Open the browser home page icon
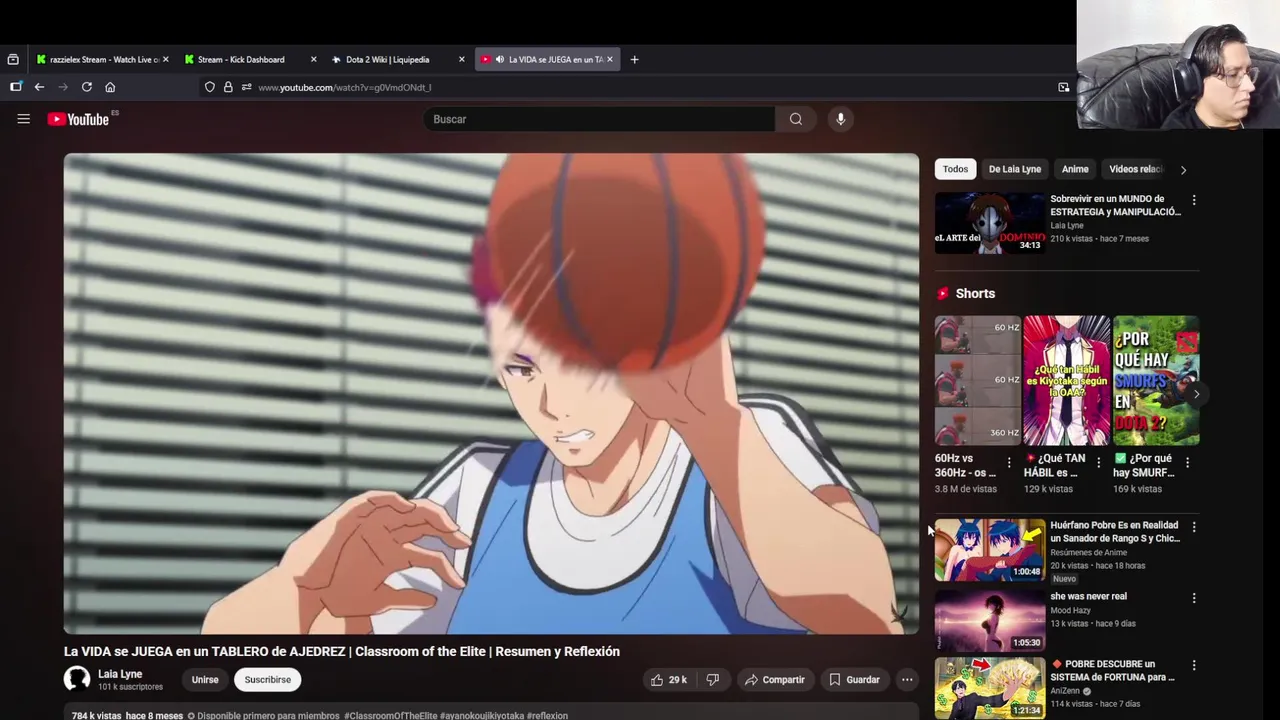This screenshot has height=720, width=1280. (x=110, y=87)
